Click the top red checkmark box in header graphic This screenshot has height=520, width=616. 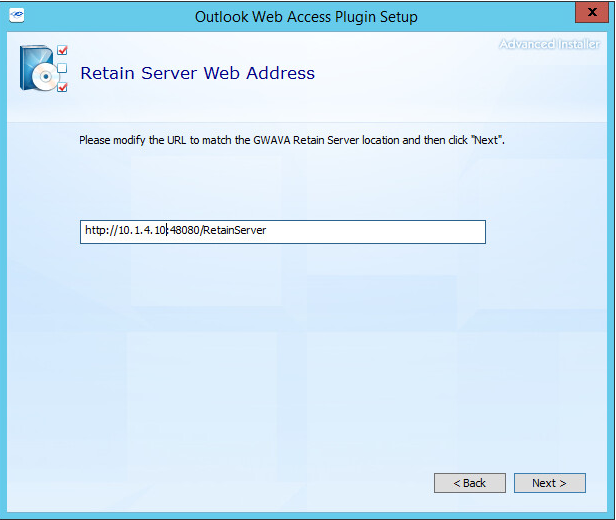[x=62, y=50]
